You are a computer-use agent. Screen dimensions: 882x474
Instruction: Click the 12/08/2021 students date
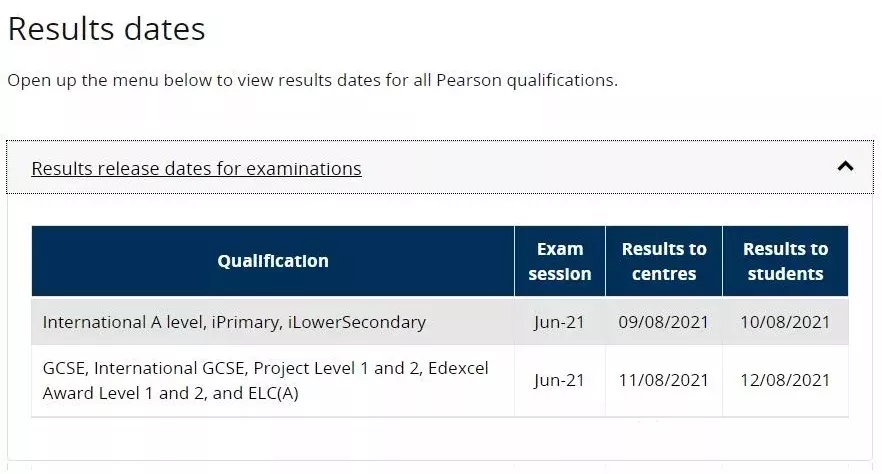click(x=785, y=381)
